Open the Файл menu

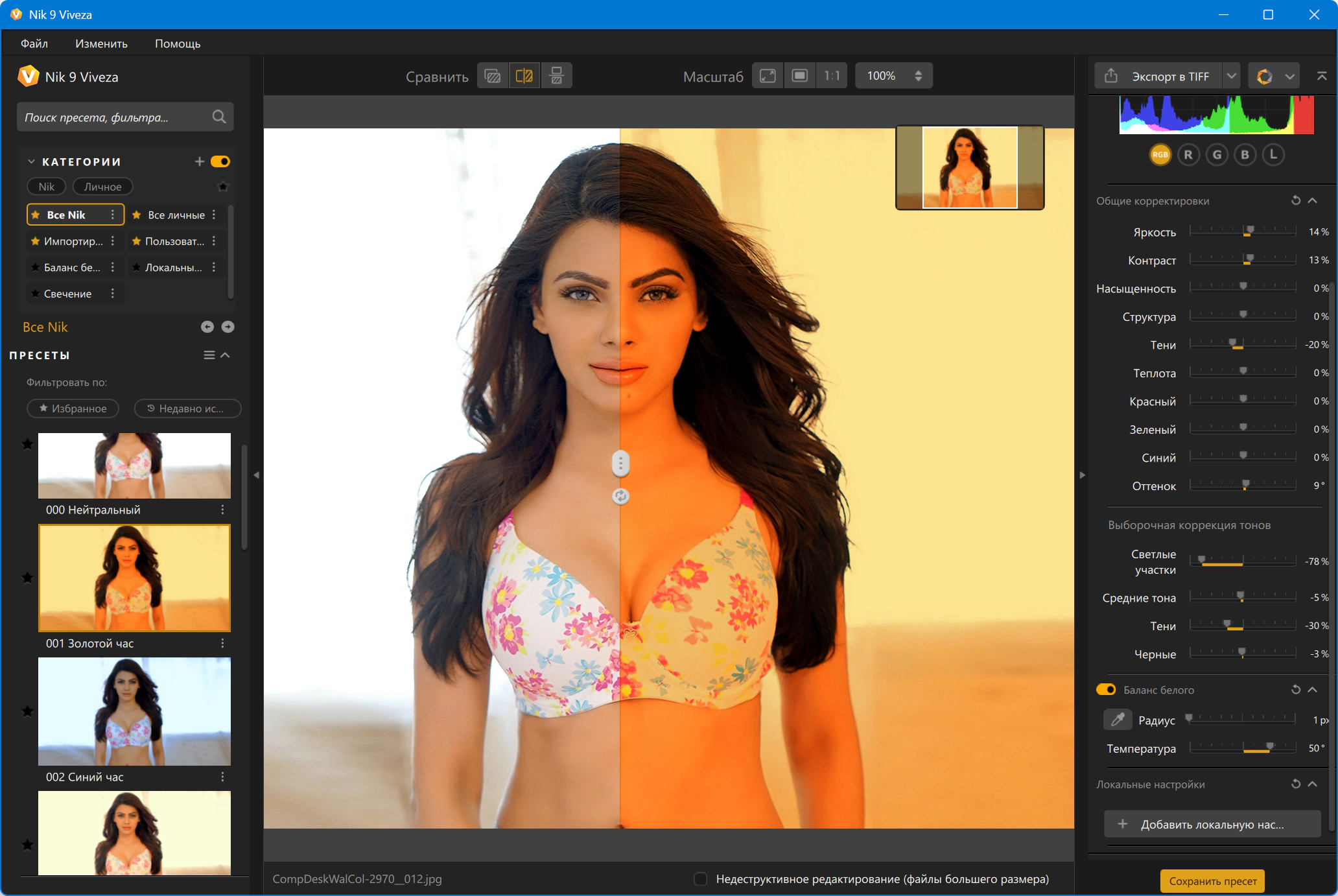click(x=34, y=43)
